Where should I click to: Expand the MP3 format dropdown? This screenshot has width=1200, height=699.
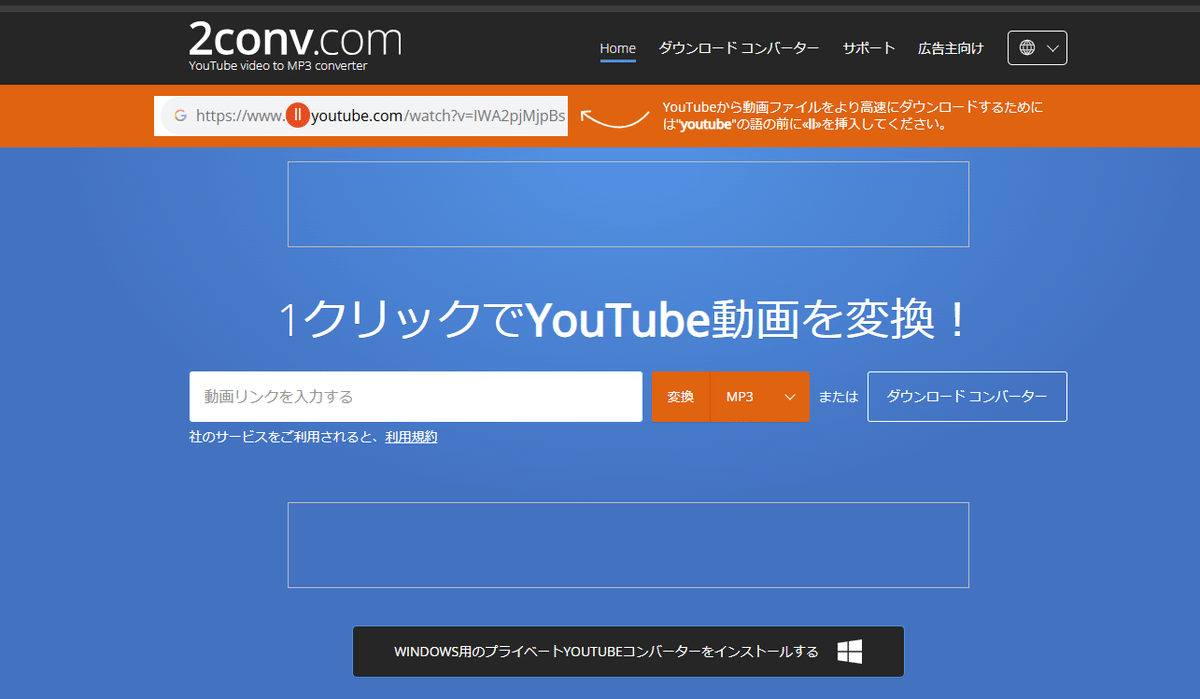coord(760,397)
